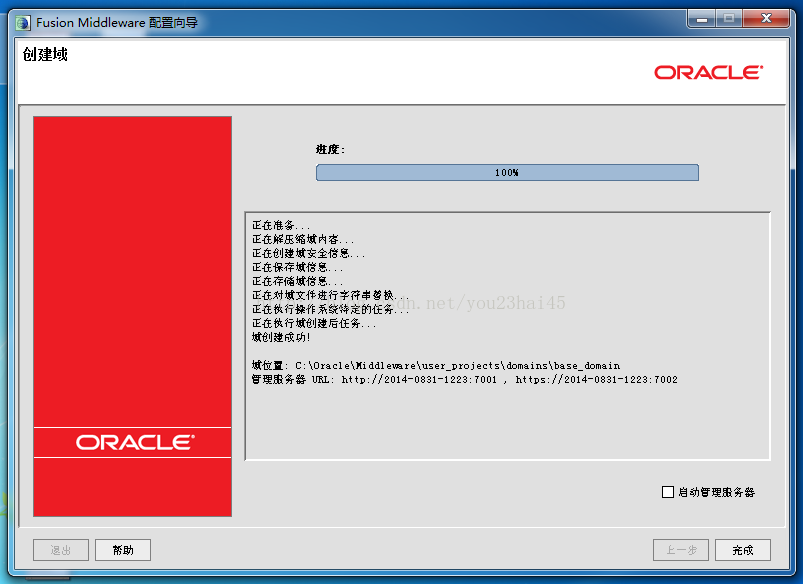The image size is (803, 584).
Task: Click the 管理服务器 URL line
Action: (464, 380)
